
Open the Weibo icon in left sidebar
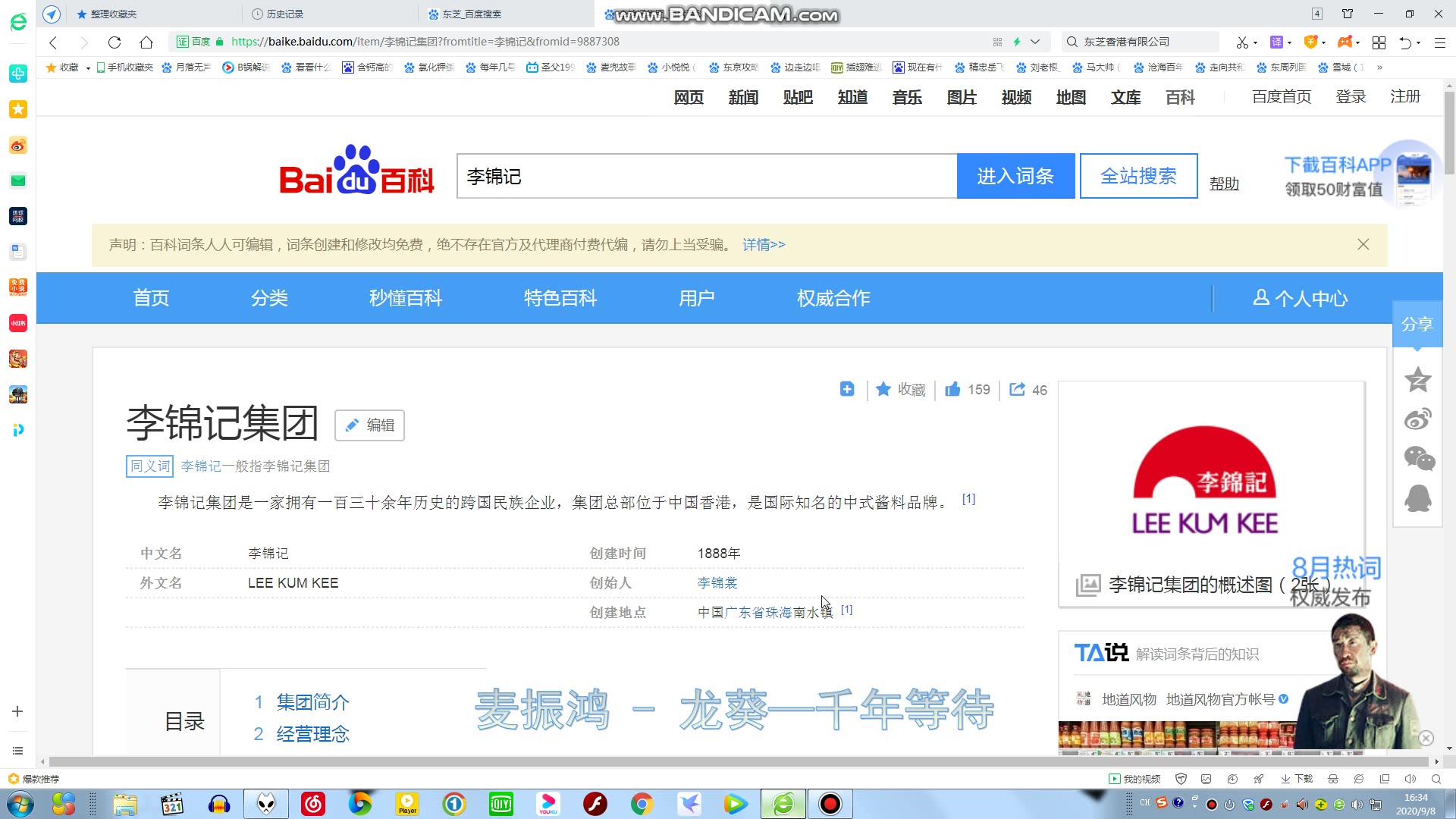[18, 145]
